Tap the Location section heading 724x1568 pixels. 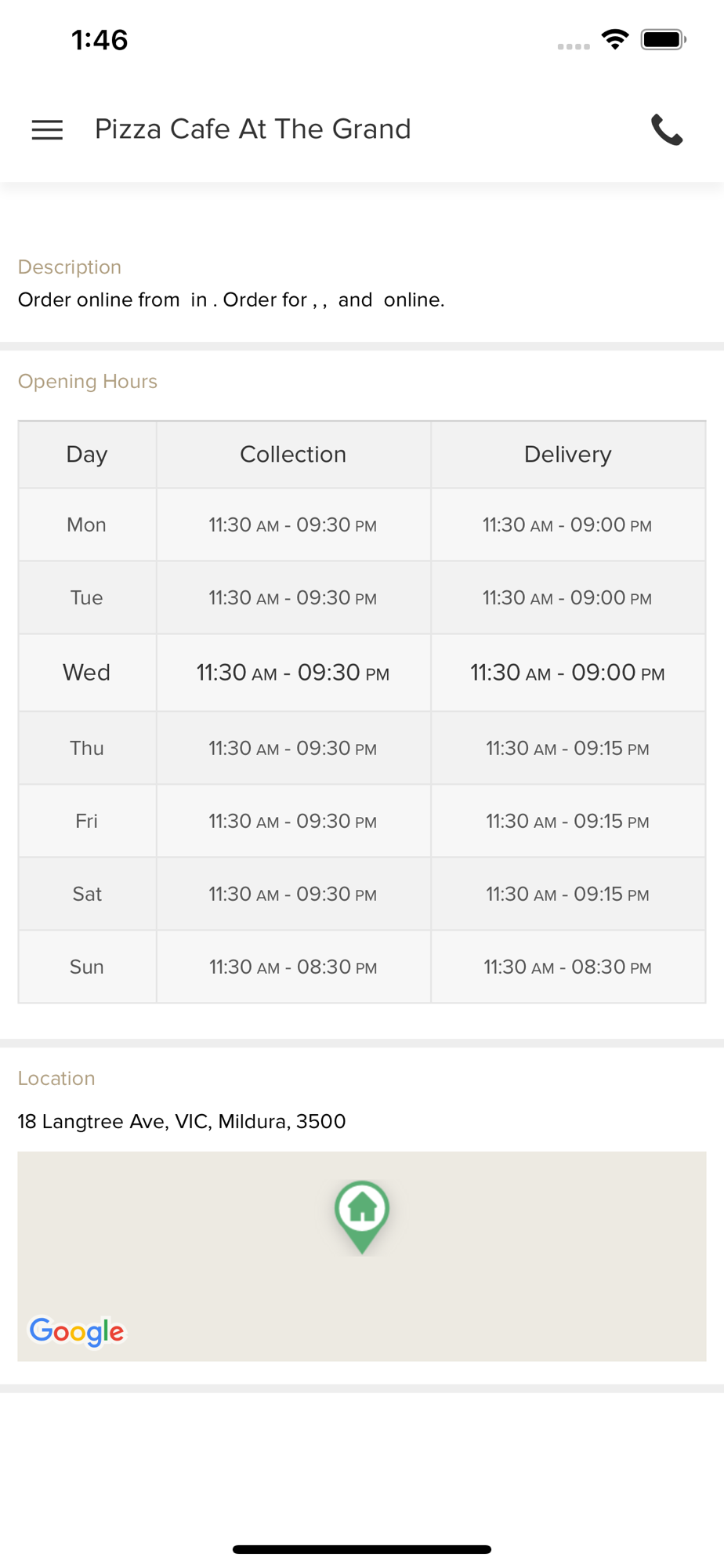[56, 1078]
